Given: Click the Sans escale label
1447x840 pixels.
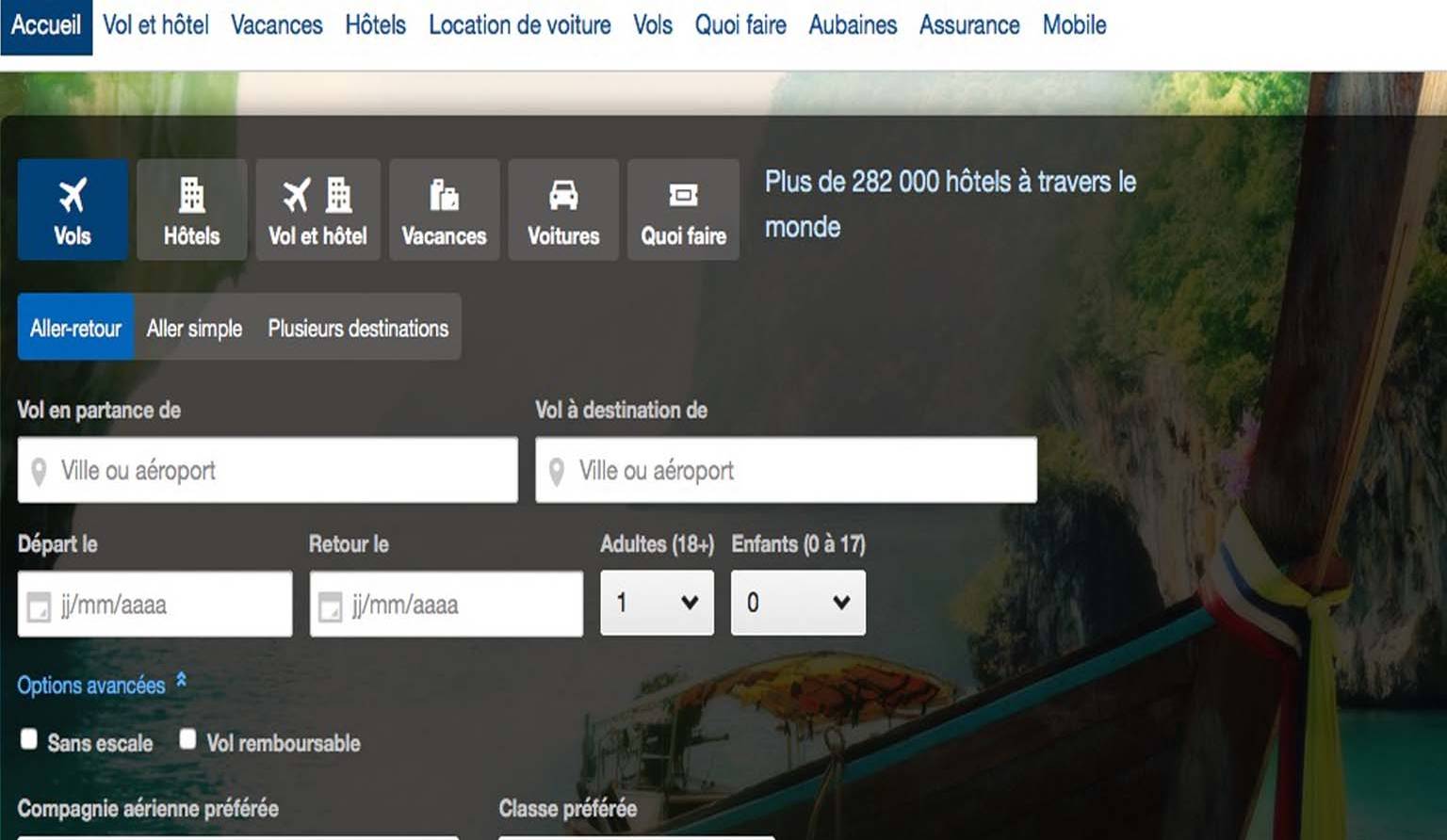Looking at the screenshot, I should [x=100, y=743].
